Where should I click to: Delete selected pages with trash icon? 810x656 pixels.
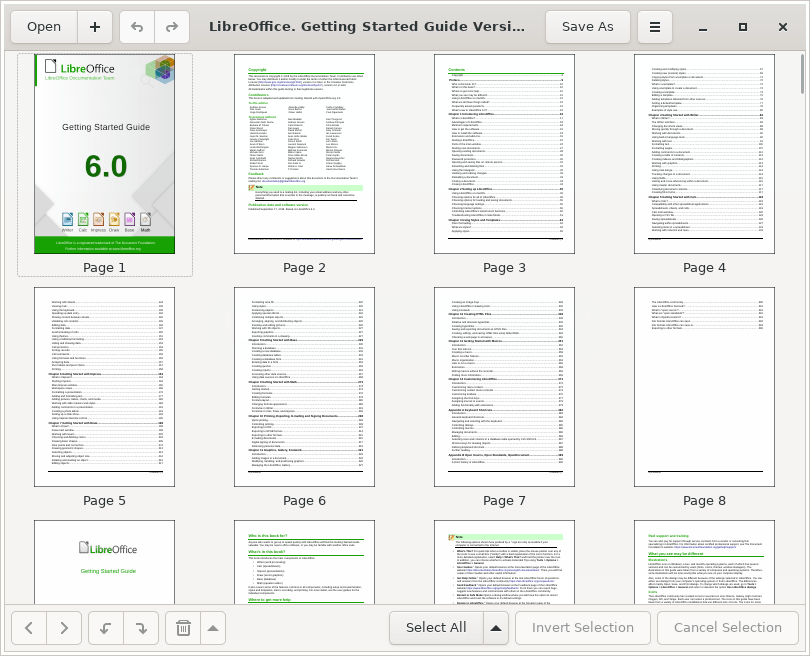coord(183,628)
